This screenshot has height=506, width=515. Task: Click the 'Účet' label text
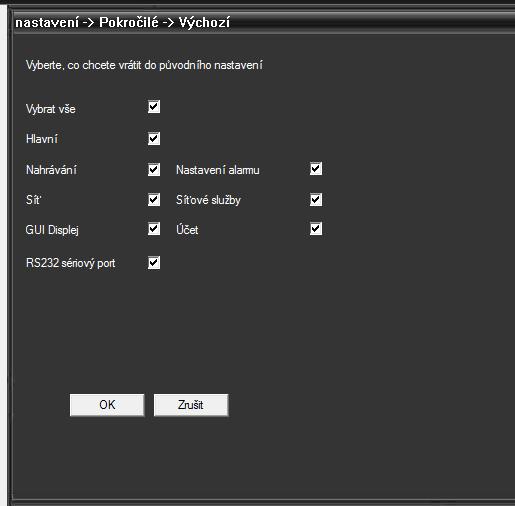(x=187, y=229)
